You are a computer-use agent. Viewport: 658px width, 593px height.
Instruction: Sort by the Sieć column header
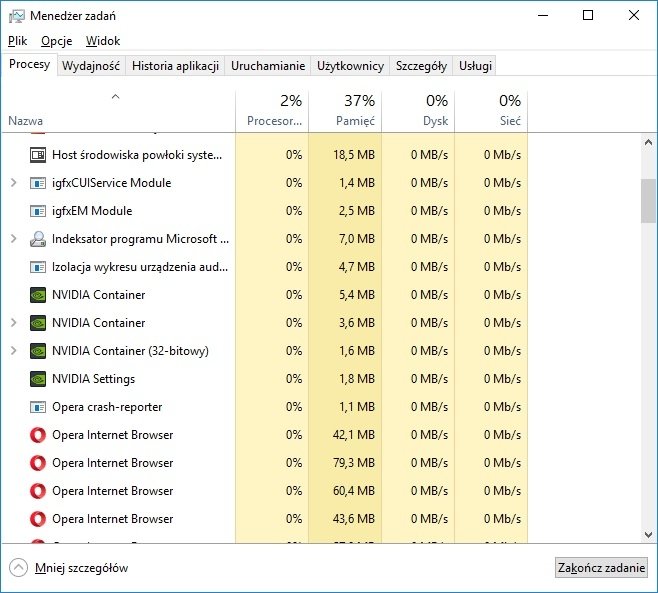click(x=491, y=111)
